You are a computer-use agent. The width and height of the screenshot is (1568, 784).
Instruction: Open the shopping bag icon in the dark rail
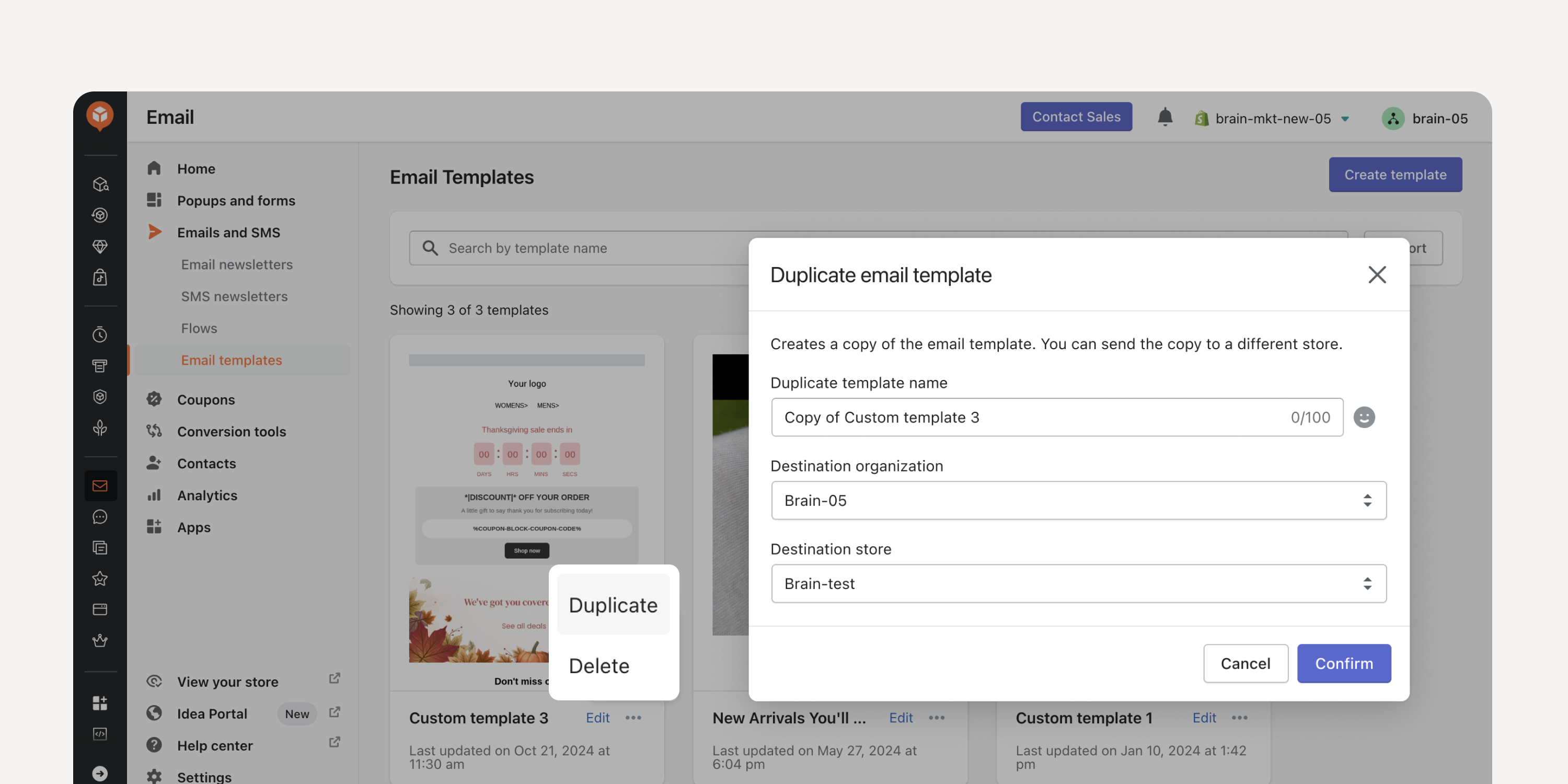coord(100,278)
